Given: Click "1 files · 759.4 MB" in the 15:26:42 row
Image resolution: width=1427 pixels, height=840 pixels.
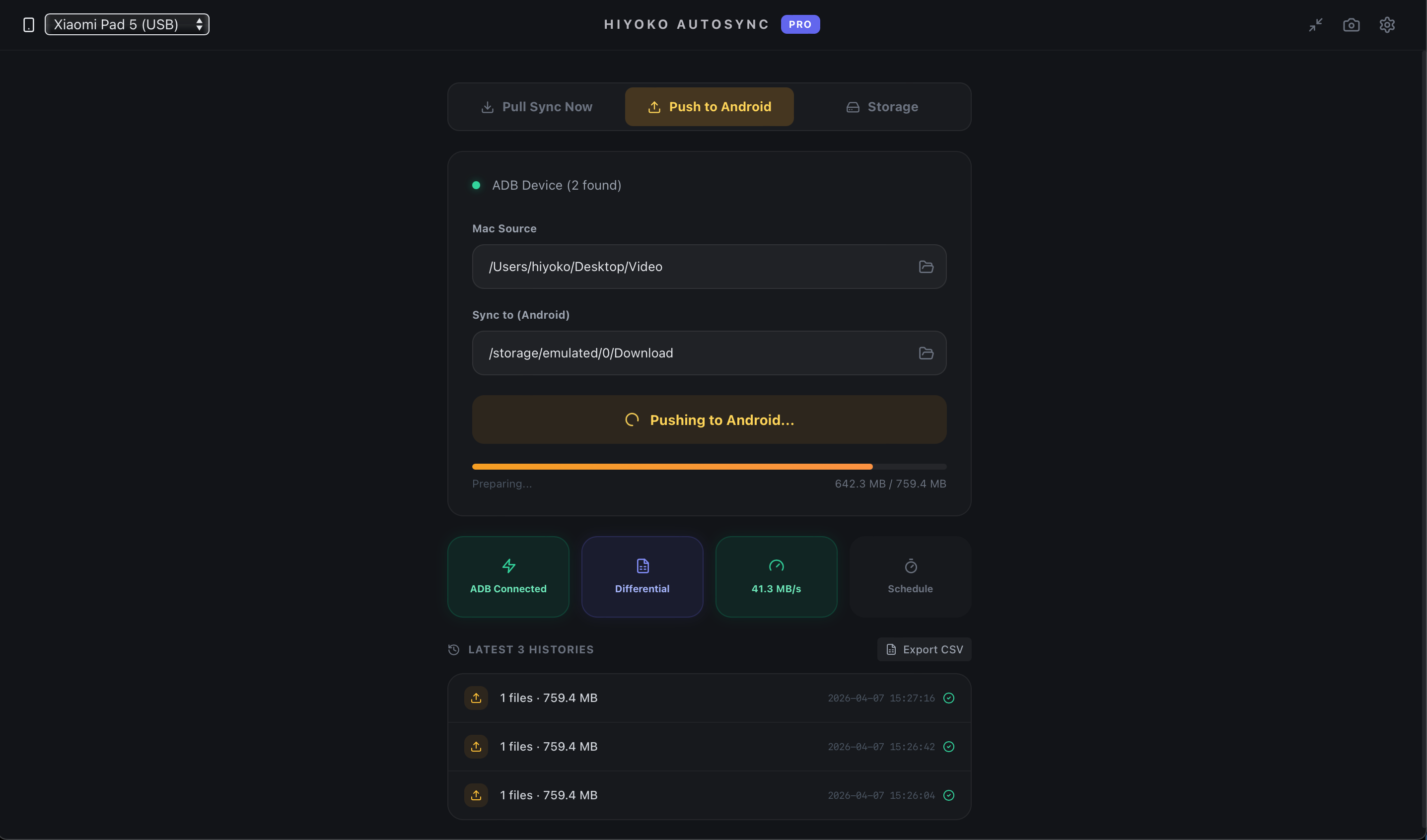Looking at the screenshot, I should (548, 747).
